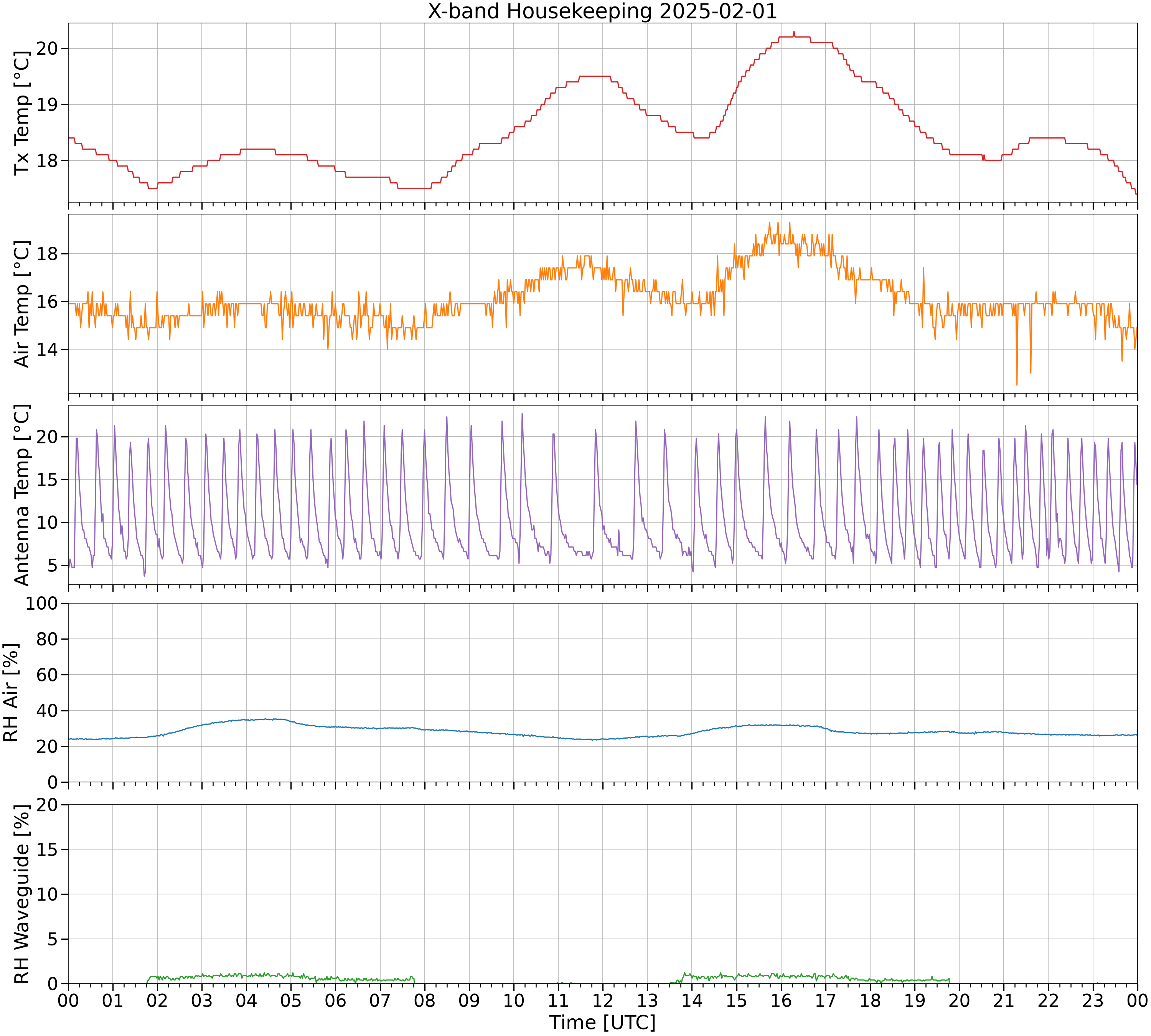Click the red Tx Temp peak near 16 UTC
Viewport: 1151px width, 1036px height.
click(x=793, y=33)
